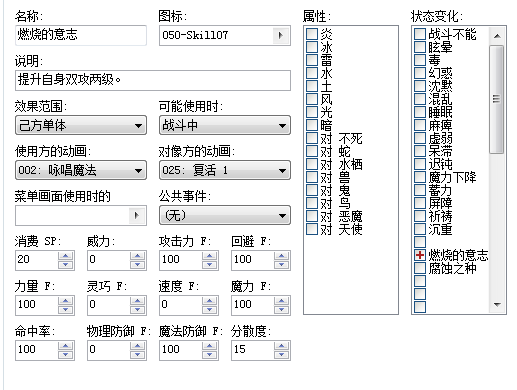This screenshot has width=517, height=390.
Task: Increase the 命中率 value
Action: (x=66, y=346)
